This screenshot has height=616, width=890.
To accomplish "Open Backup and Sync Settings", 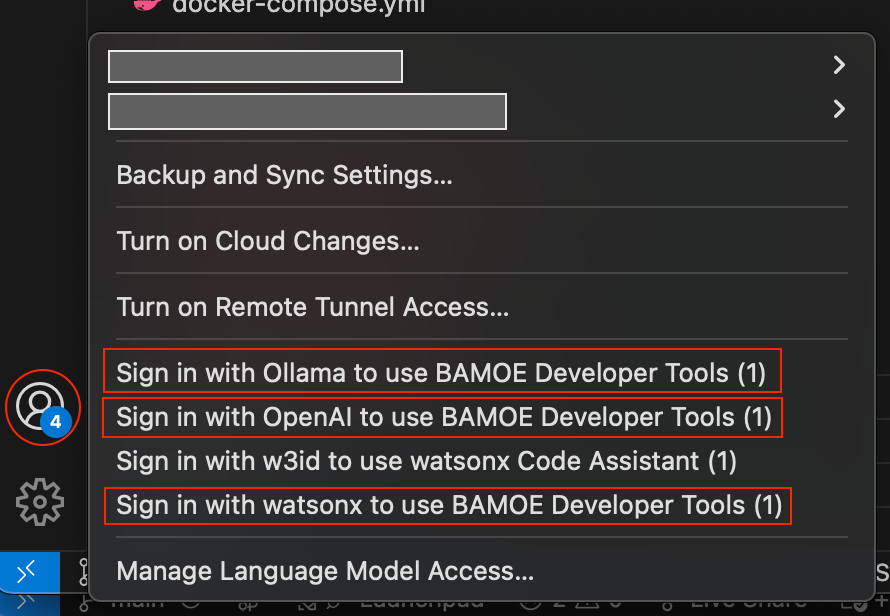I will [284, 175].
